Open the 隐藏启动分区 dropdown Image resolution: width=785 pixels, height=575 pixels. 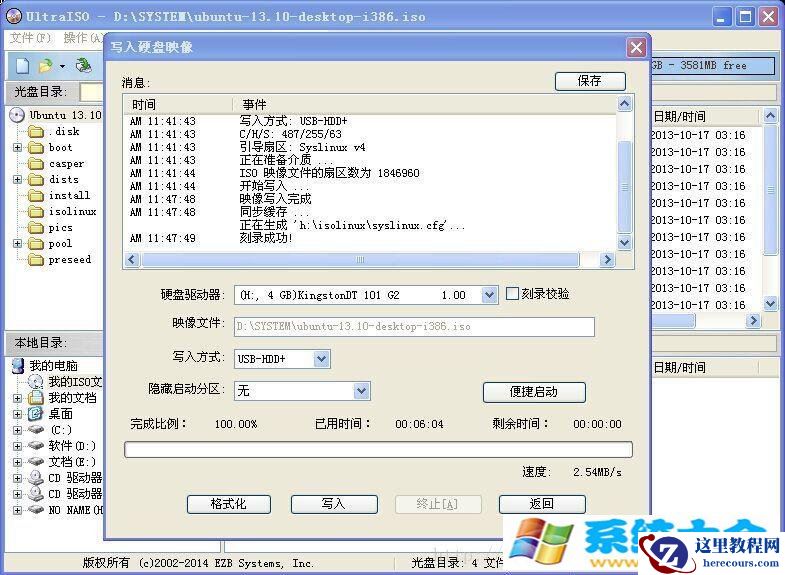361,391
